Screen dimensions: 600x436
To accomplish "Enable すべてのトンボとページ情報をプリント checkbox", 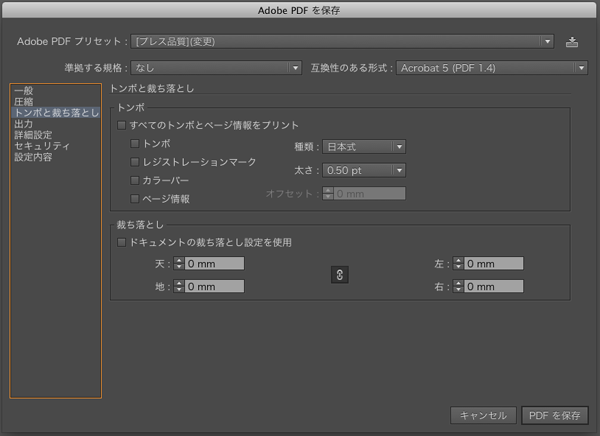I will (122, 126).
